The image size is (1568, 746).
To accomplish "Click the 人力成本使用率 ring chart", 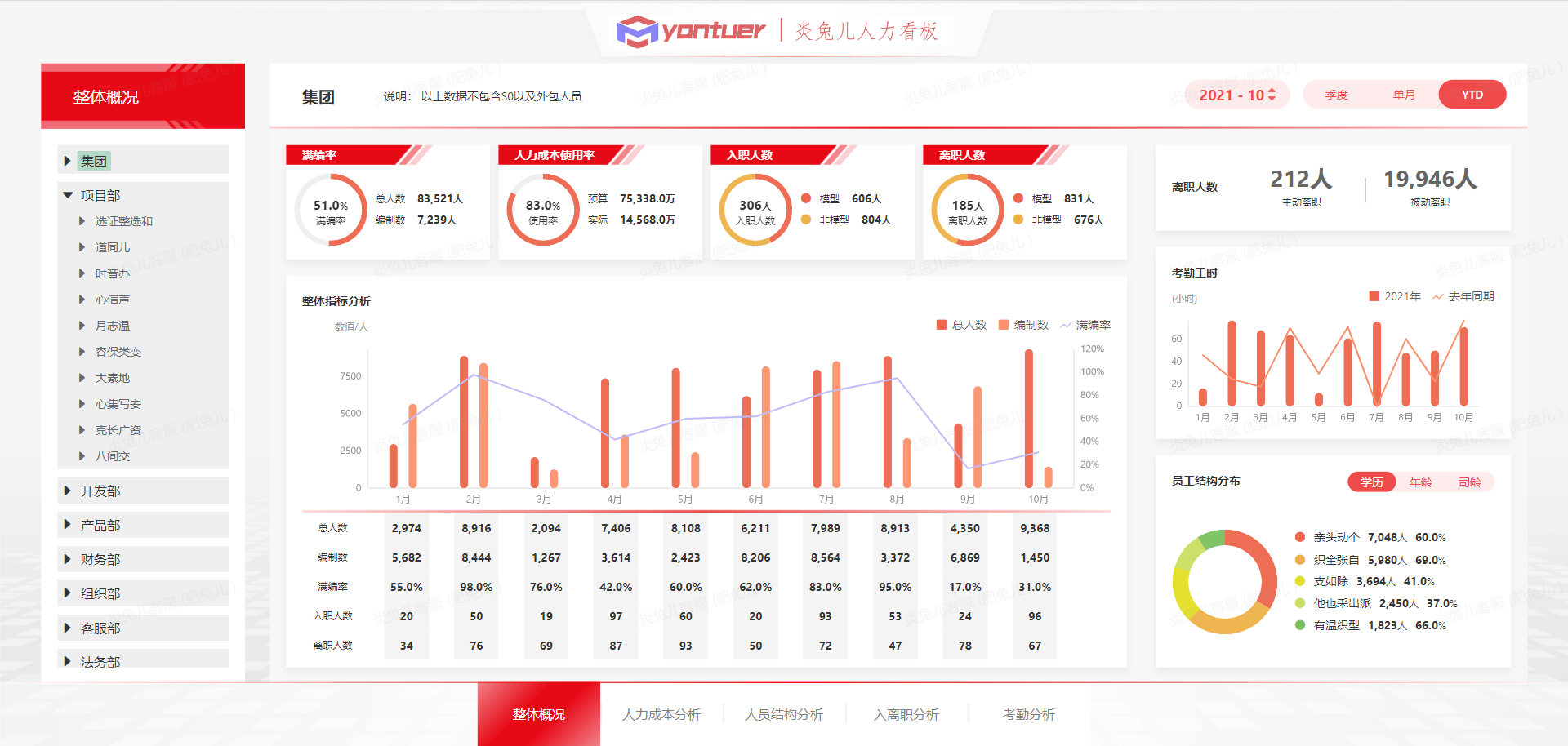I will tap(543, 210).
